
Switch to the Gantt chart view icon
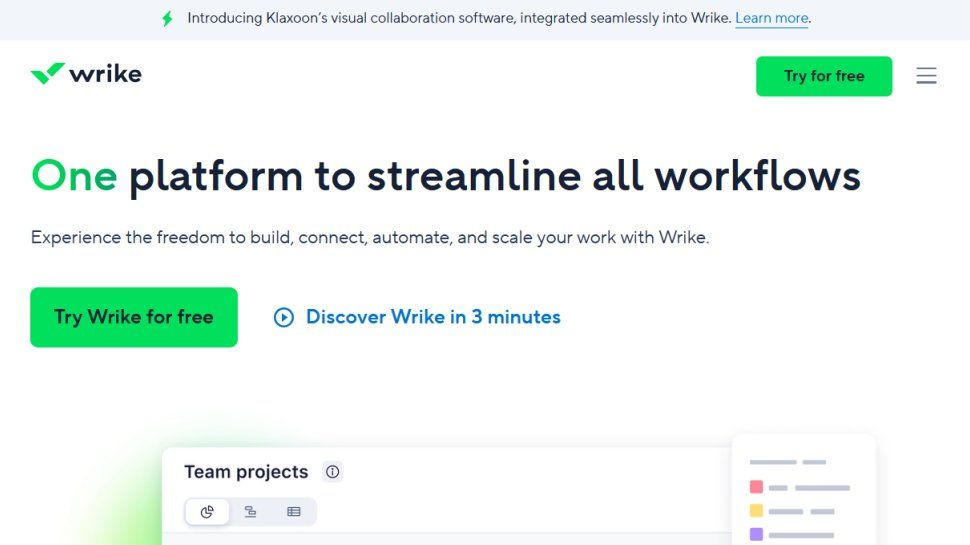coord(251,512)
